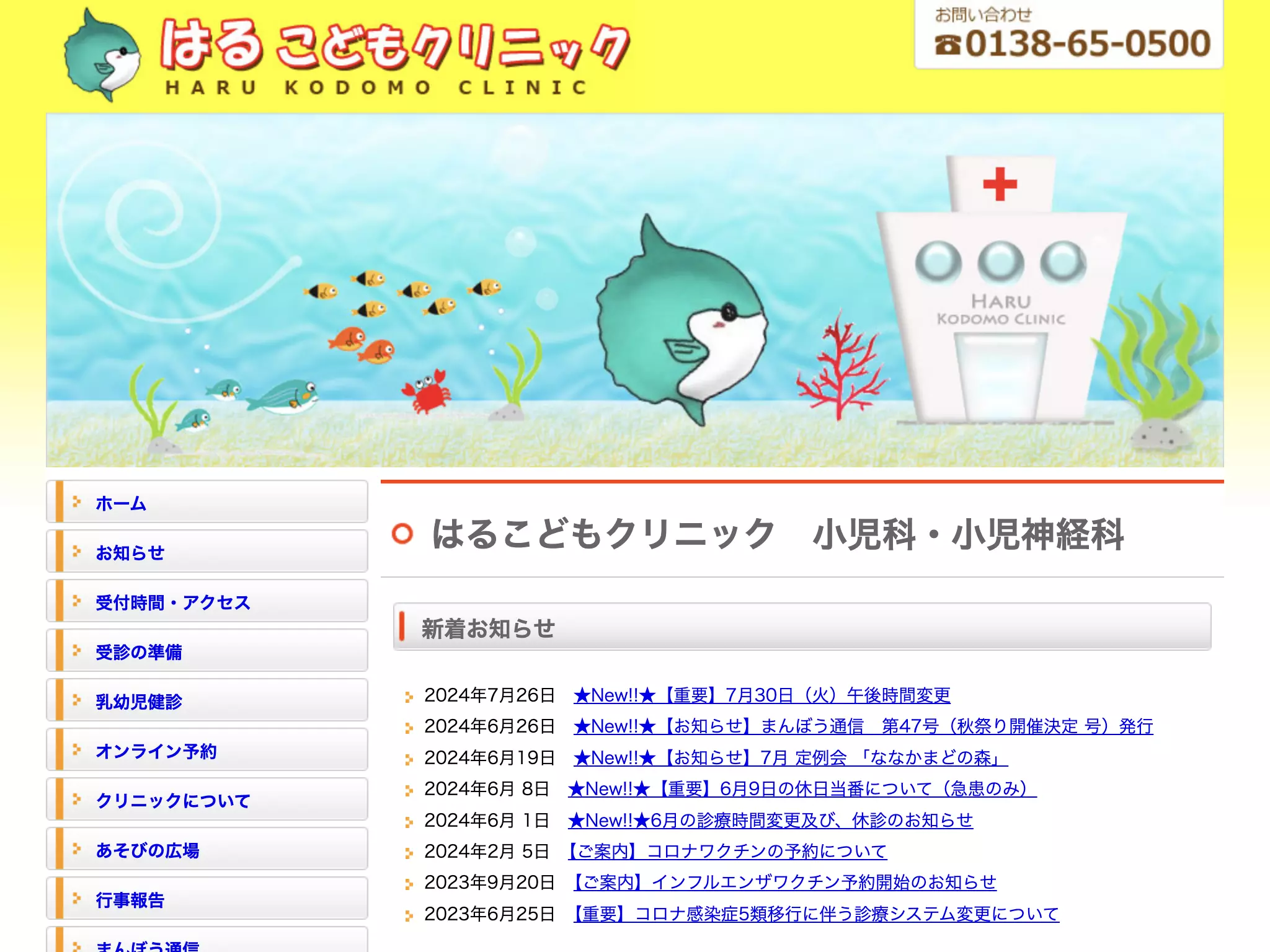Open コロナワクチンの予約について link
The height and width of the screenshot is (952, 1270).
click(727, 852)
